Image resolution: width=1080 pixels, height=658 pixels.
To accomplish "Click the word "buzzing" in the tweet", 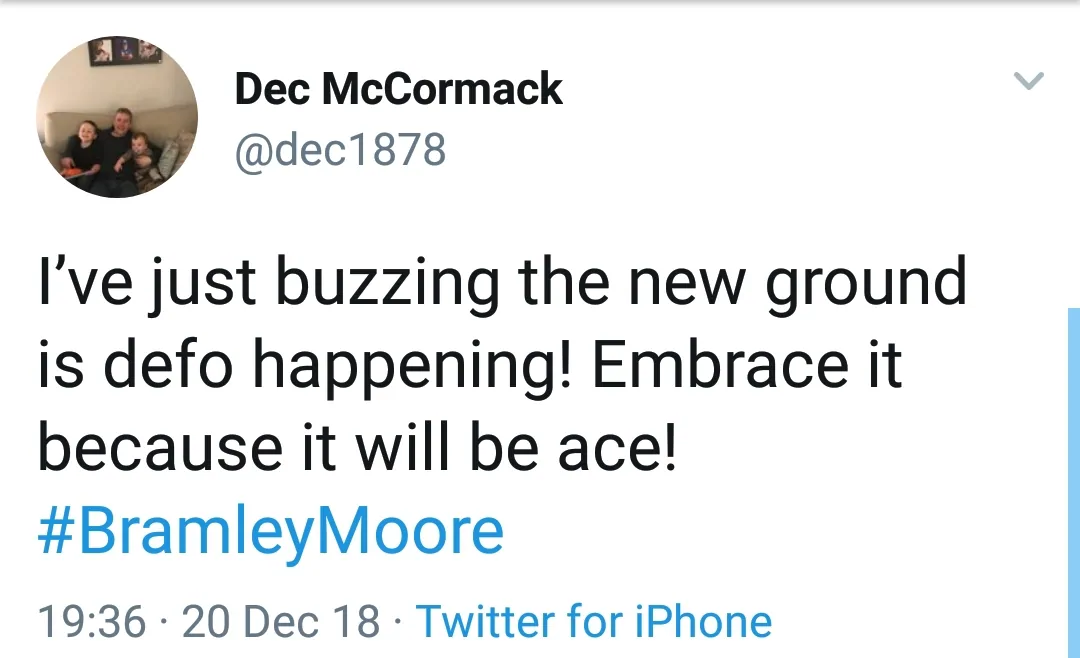I will [x=386, y=285].
